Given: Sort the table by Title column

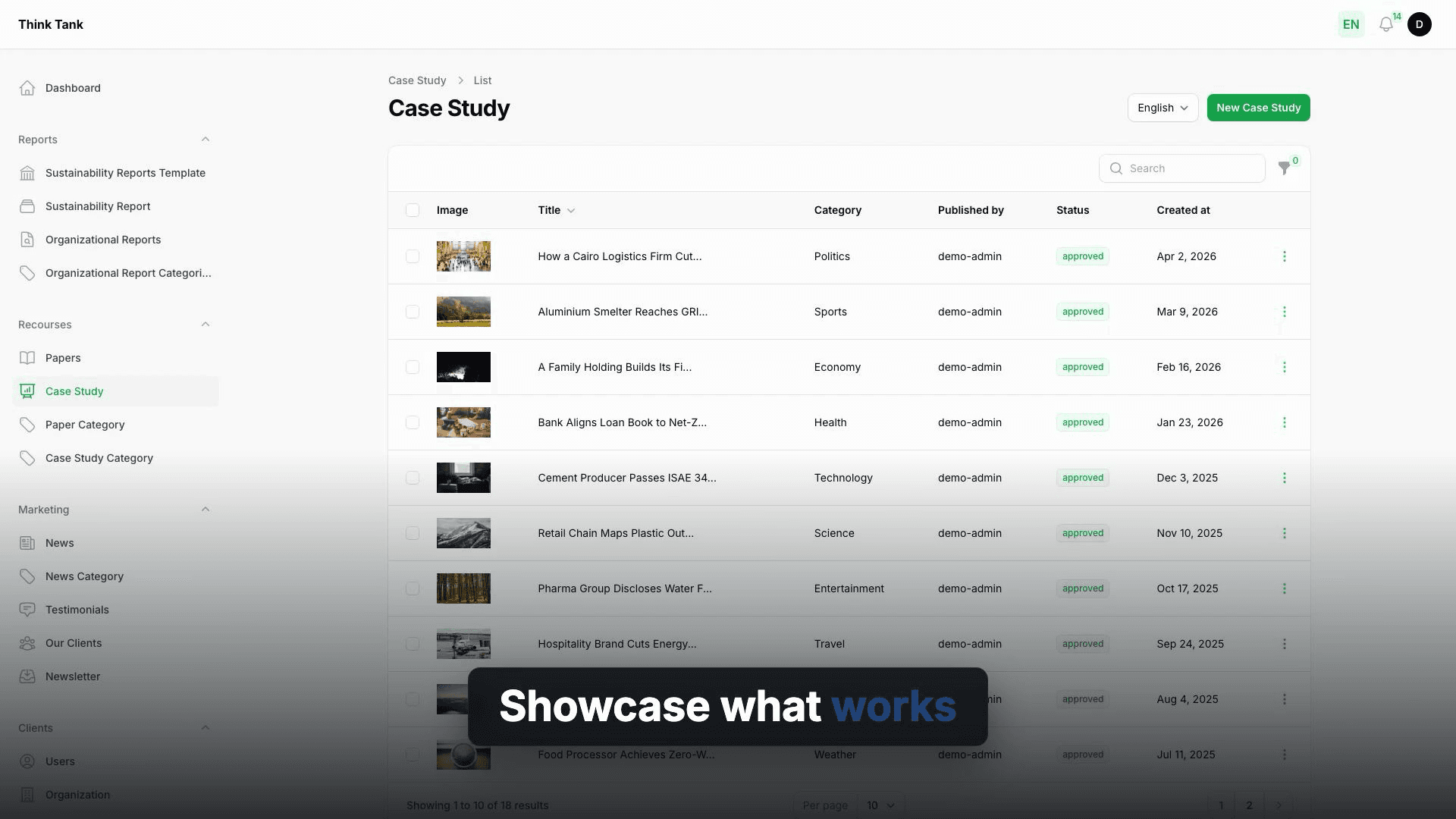Looking at the screenshot, I should pyautogui.click(x=557, y=210).
